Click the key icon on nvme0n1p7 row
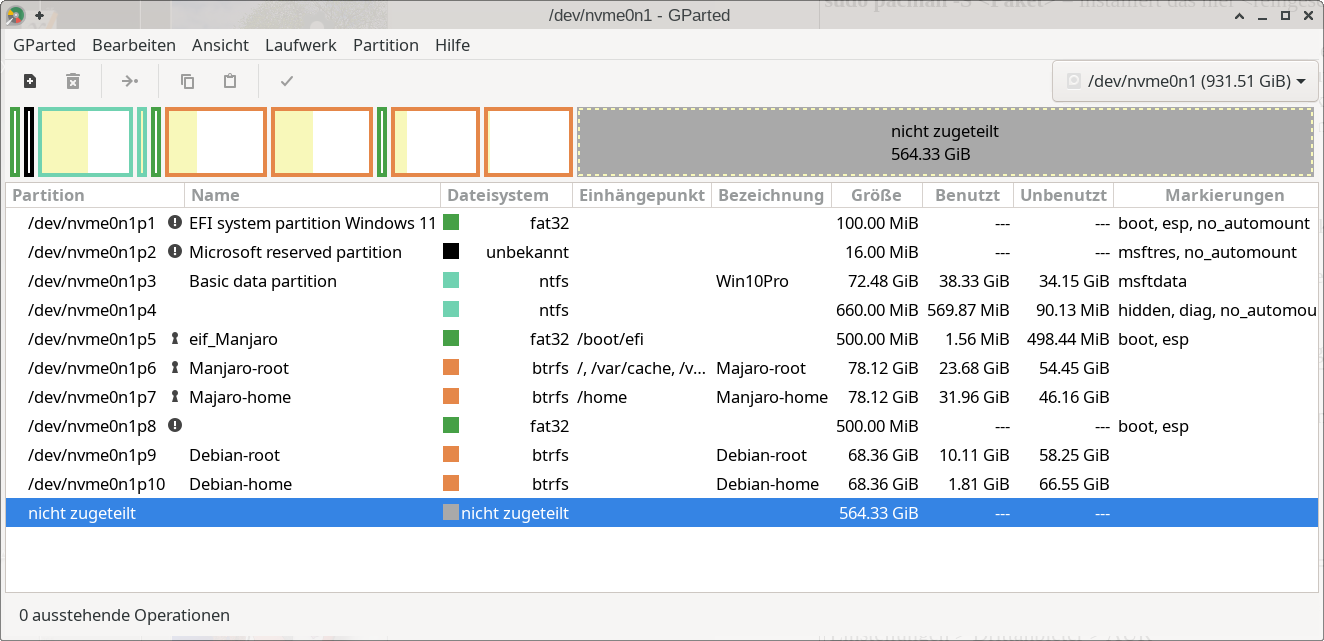Image resolution: width=1324 pixels, height=641 pixels. click(175, 397)
